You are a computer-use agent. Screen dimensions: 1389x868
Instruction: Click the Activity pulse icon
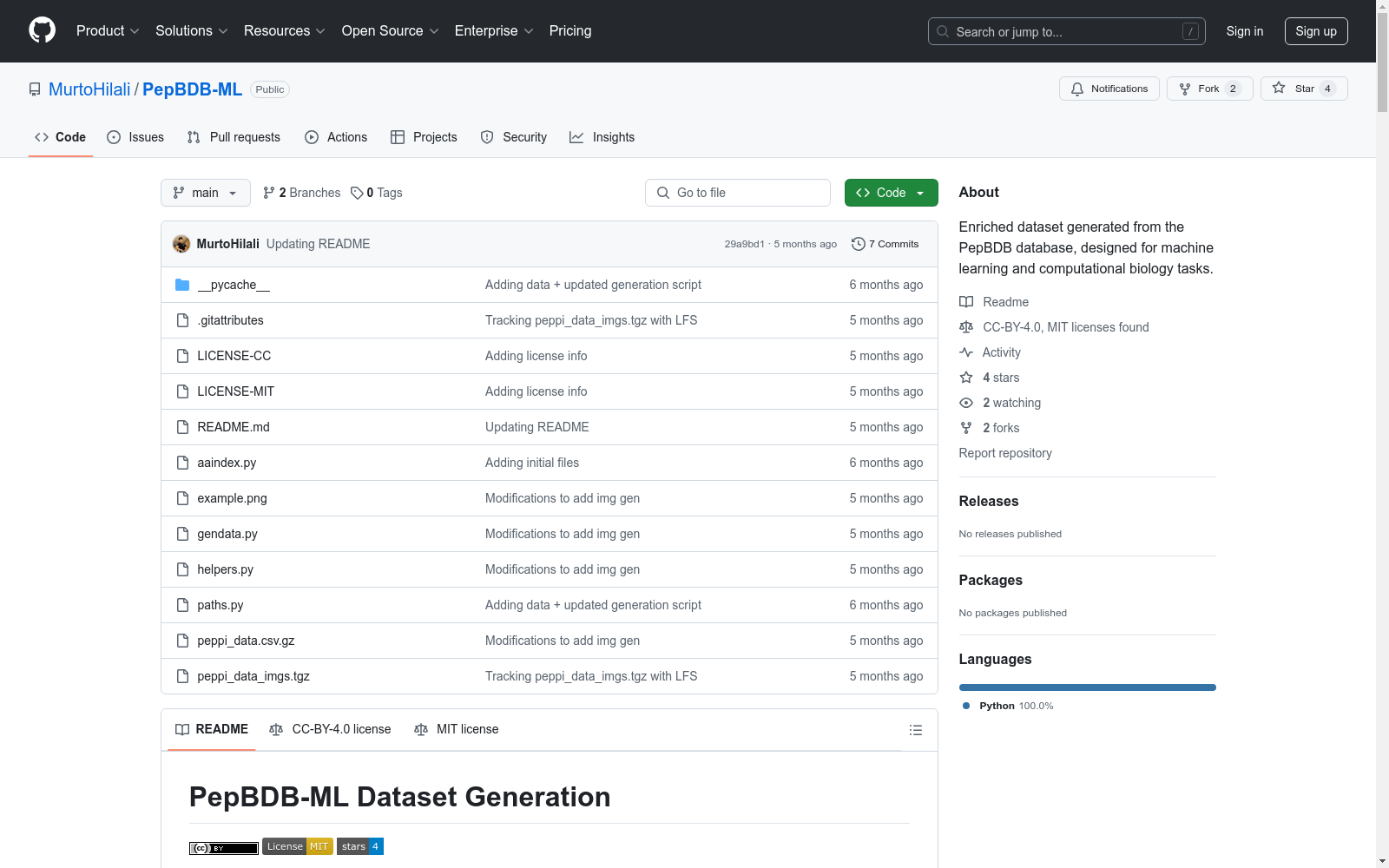point(966,352)
